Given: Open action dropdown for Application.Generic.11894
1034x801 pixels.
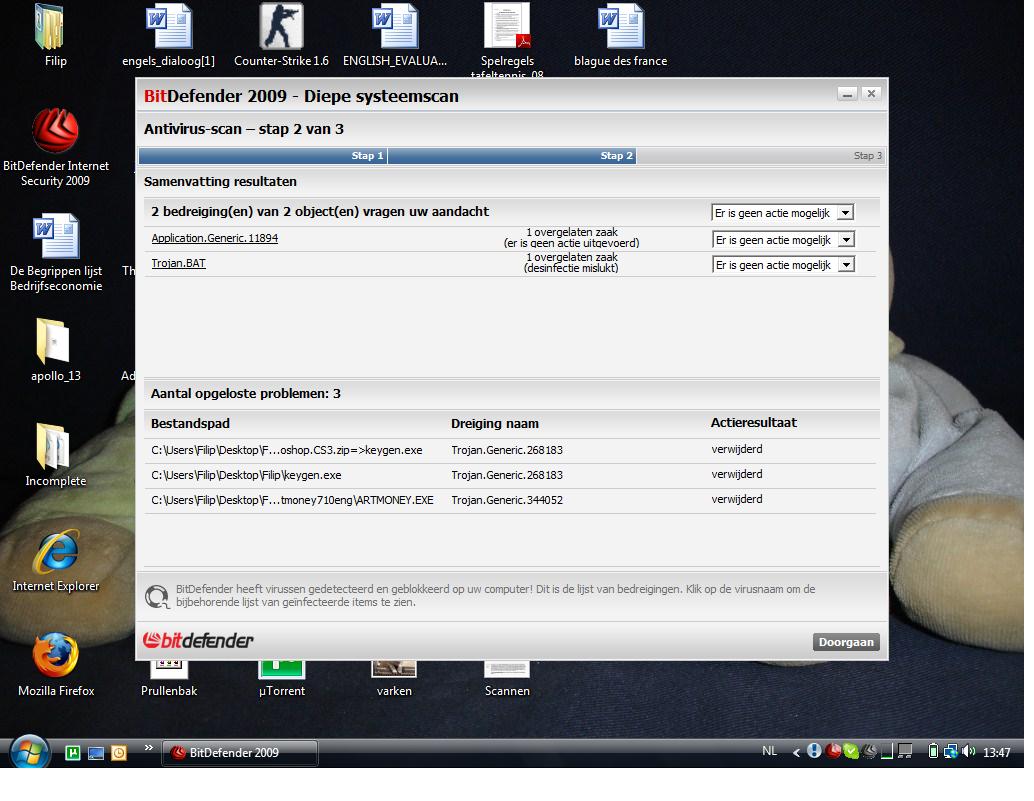Looking at the screenshot, I should point(783,240).
